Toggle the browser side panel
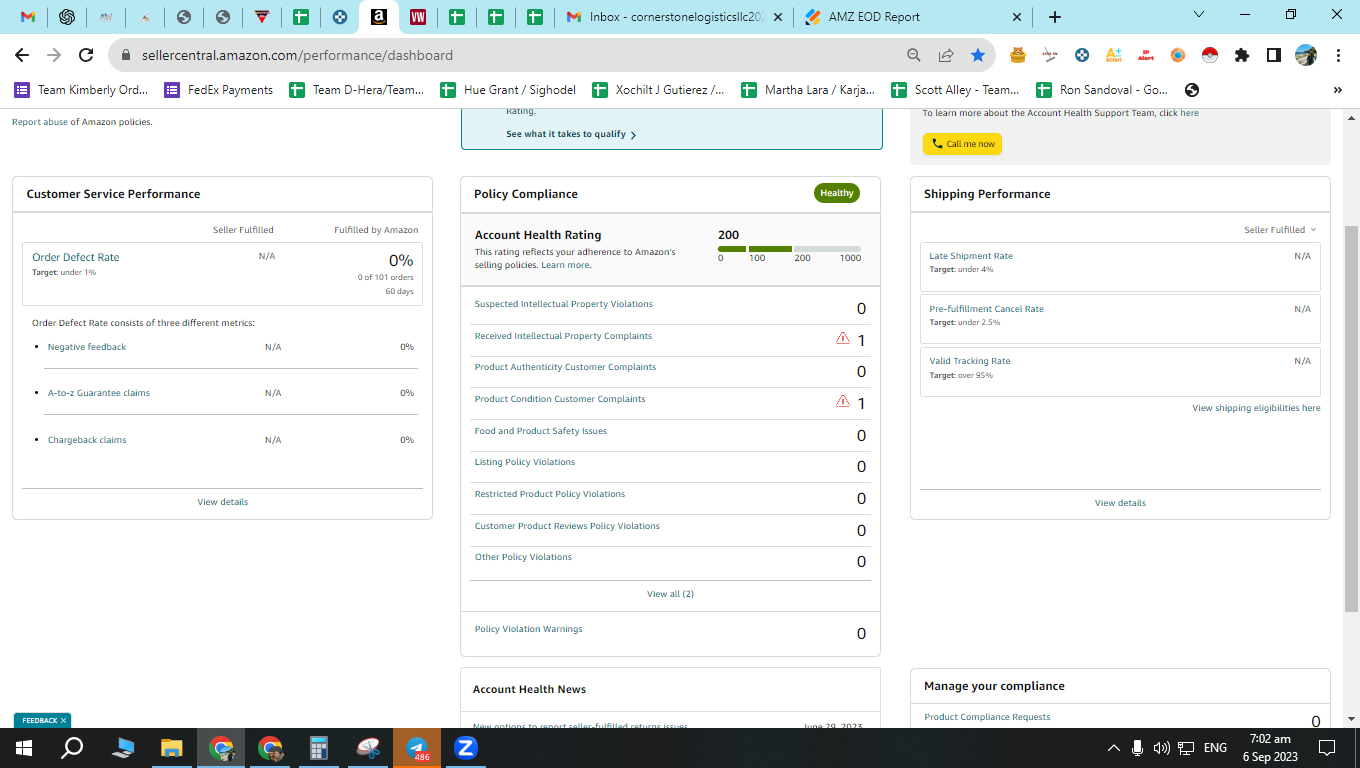1360x768 pixels. (1274, 55)
